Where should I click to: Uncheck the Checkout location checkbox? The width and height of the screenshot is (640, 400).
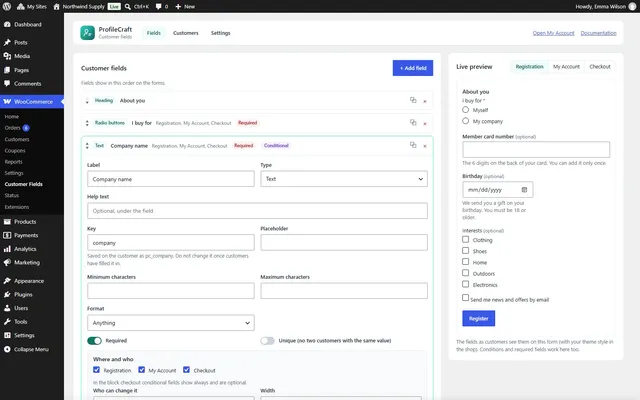point(186,370)
